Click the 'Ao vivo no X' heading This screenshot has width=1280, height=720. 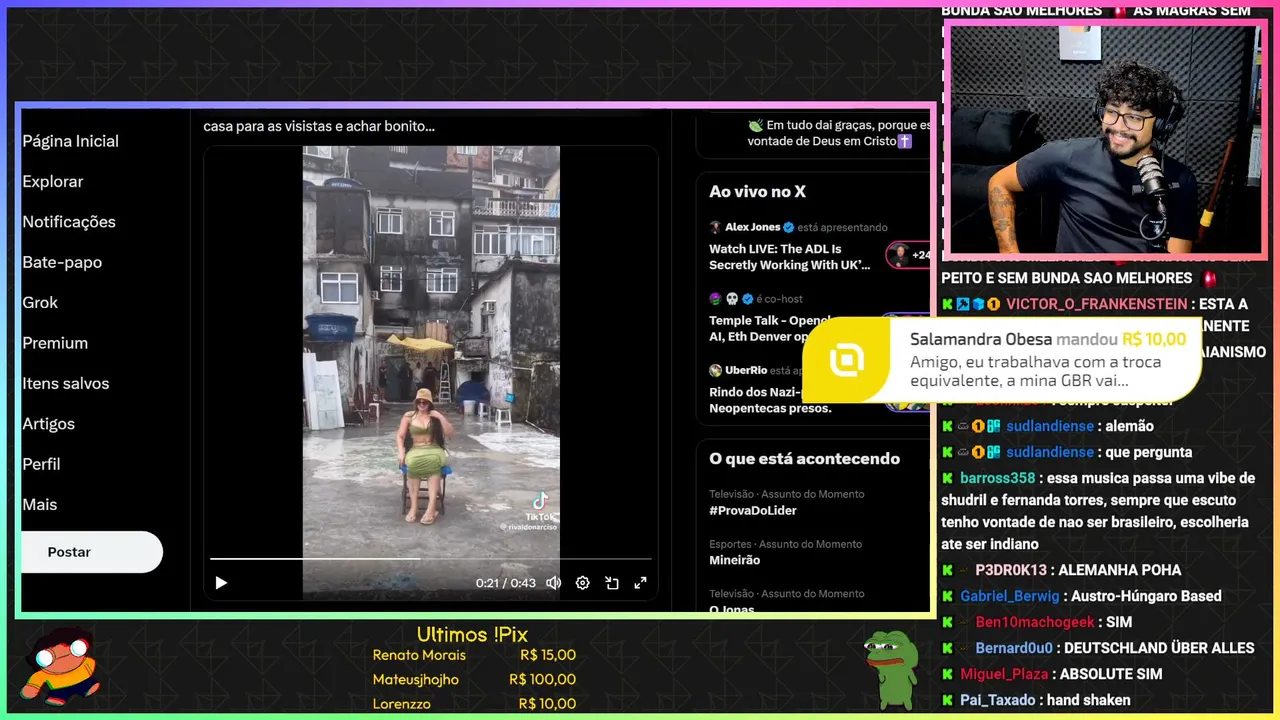point(757,191)
